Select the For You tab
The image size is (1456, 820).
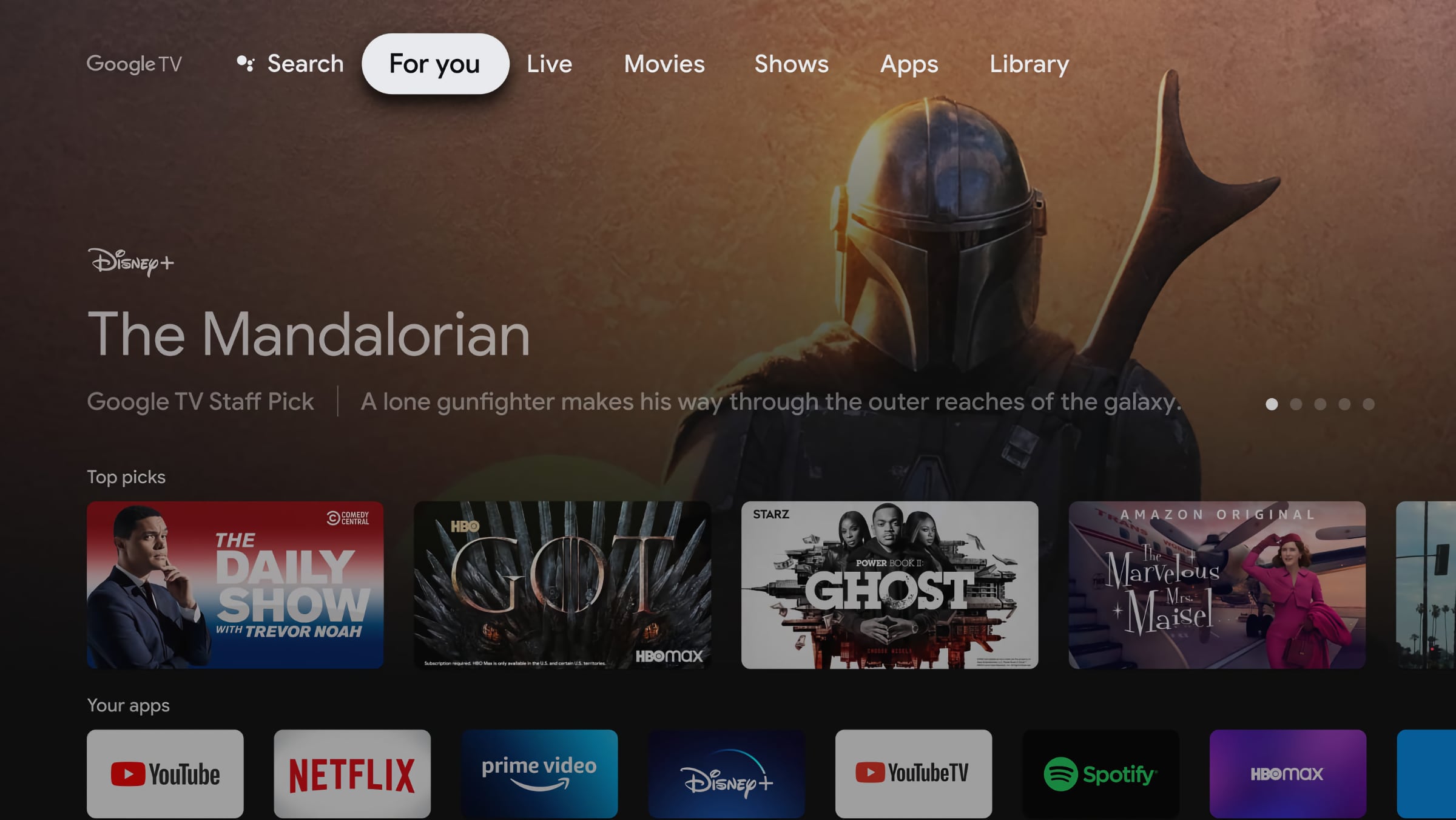[434, 63]
